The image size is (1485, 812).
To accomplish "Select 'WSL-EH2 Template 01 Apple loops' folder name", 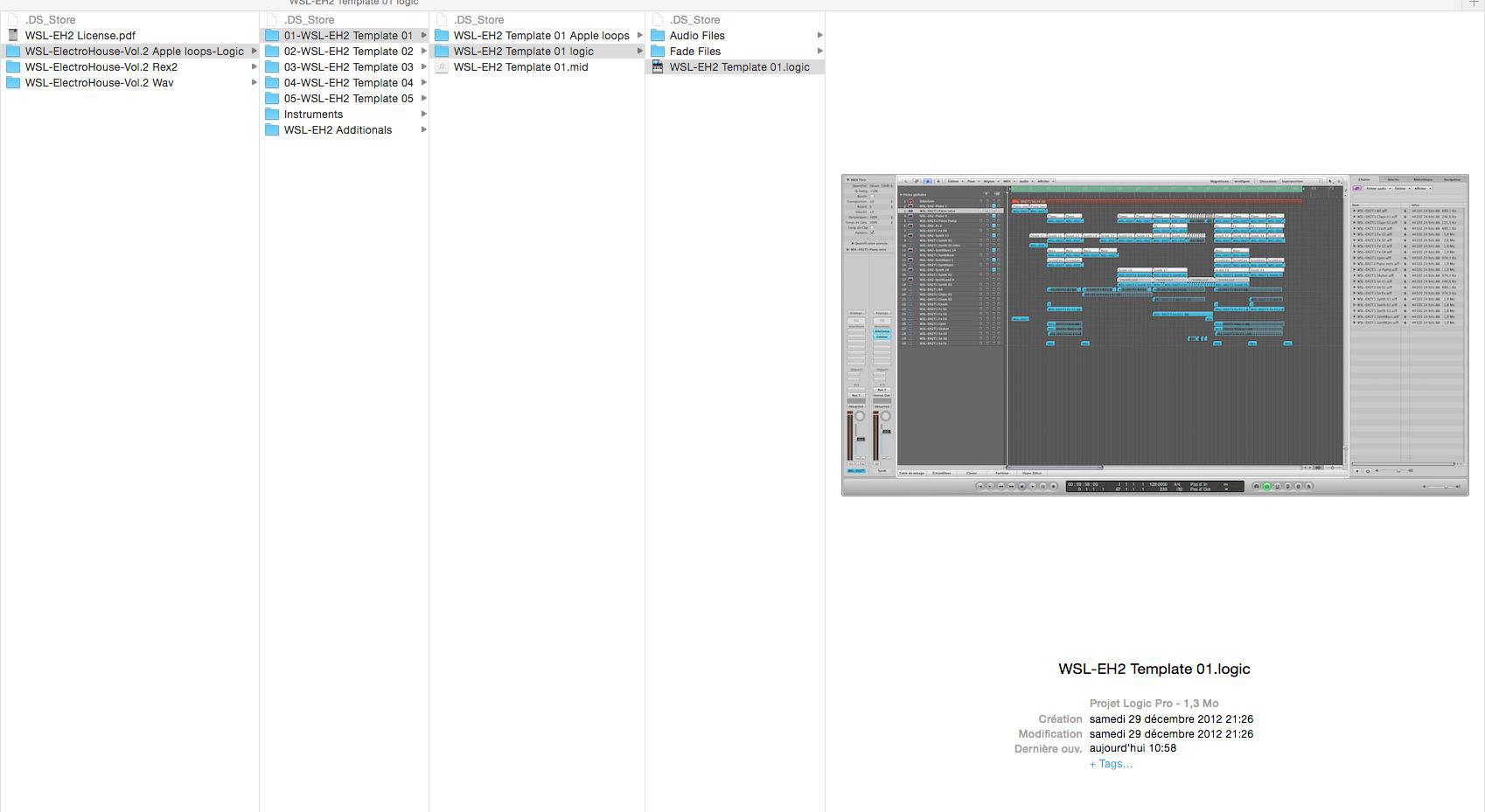I will tap(541, 36).
